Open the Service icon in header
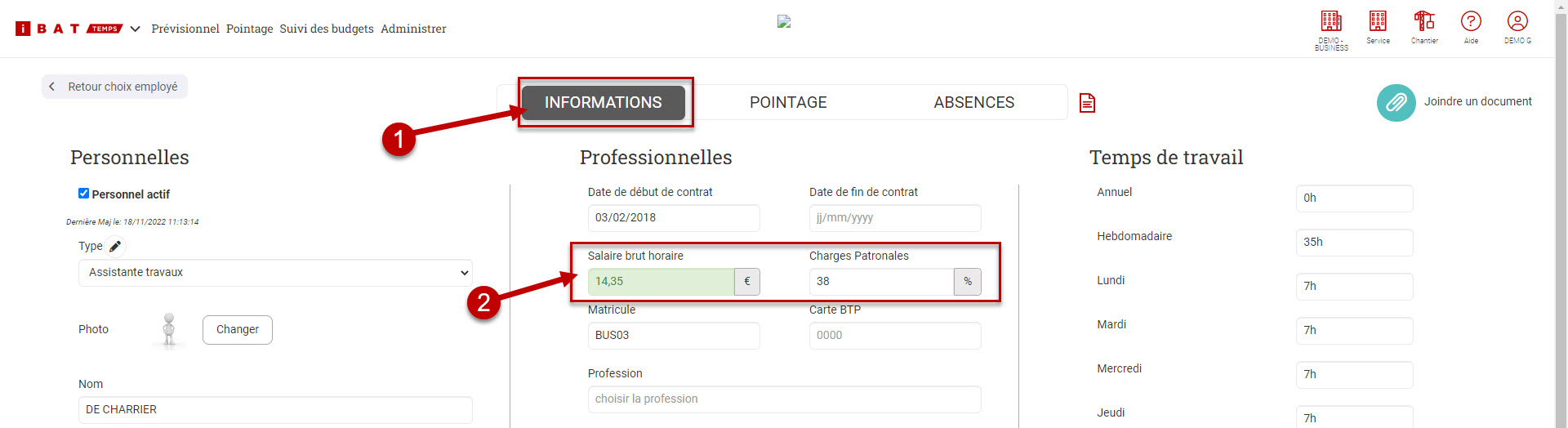 [1378, 22]
